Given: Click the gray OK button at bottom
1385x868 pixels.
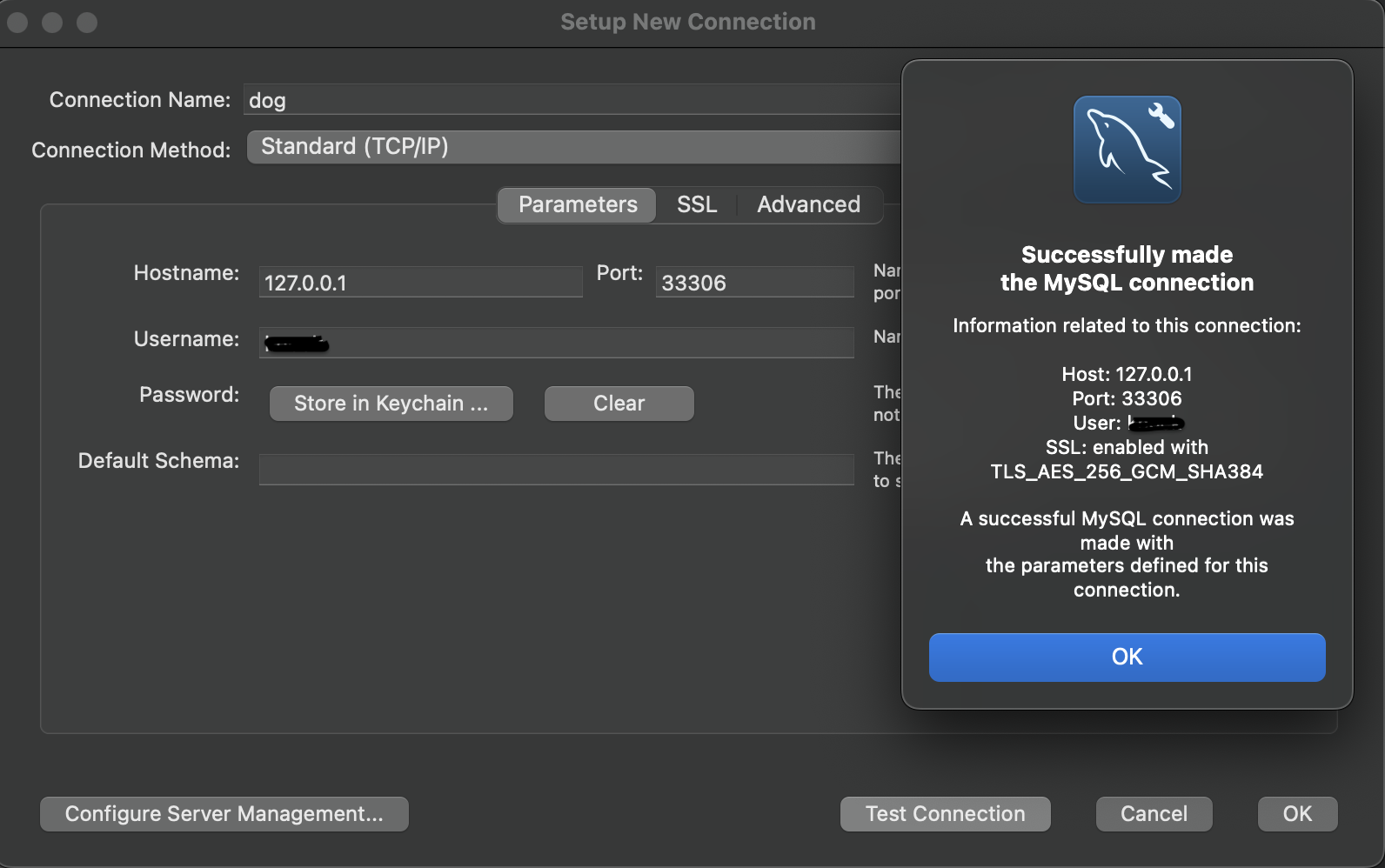Looking at the screenshot, I should 1297,814.
